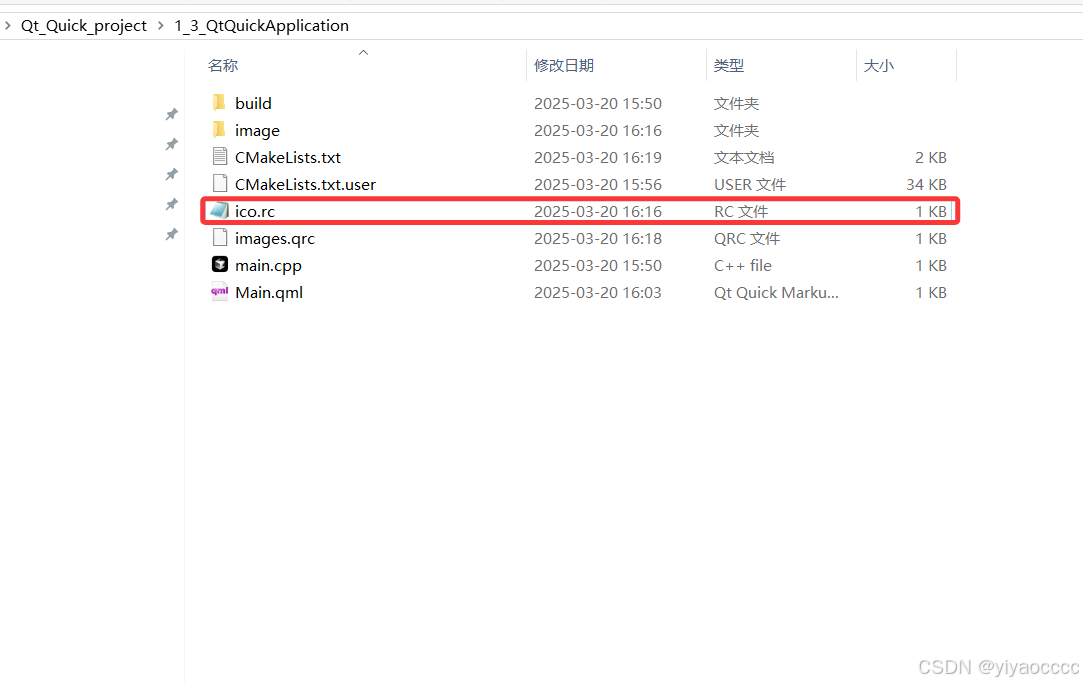Click the qml icon next to Main.qml
The image size is (1083, 684).
tap(218, 292)
